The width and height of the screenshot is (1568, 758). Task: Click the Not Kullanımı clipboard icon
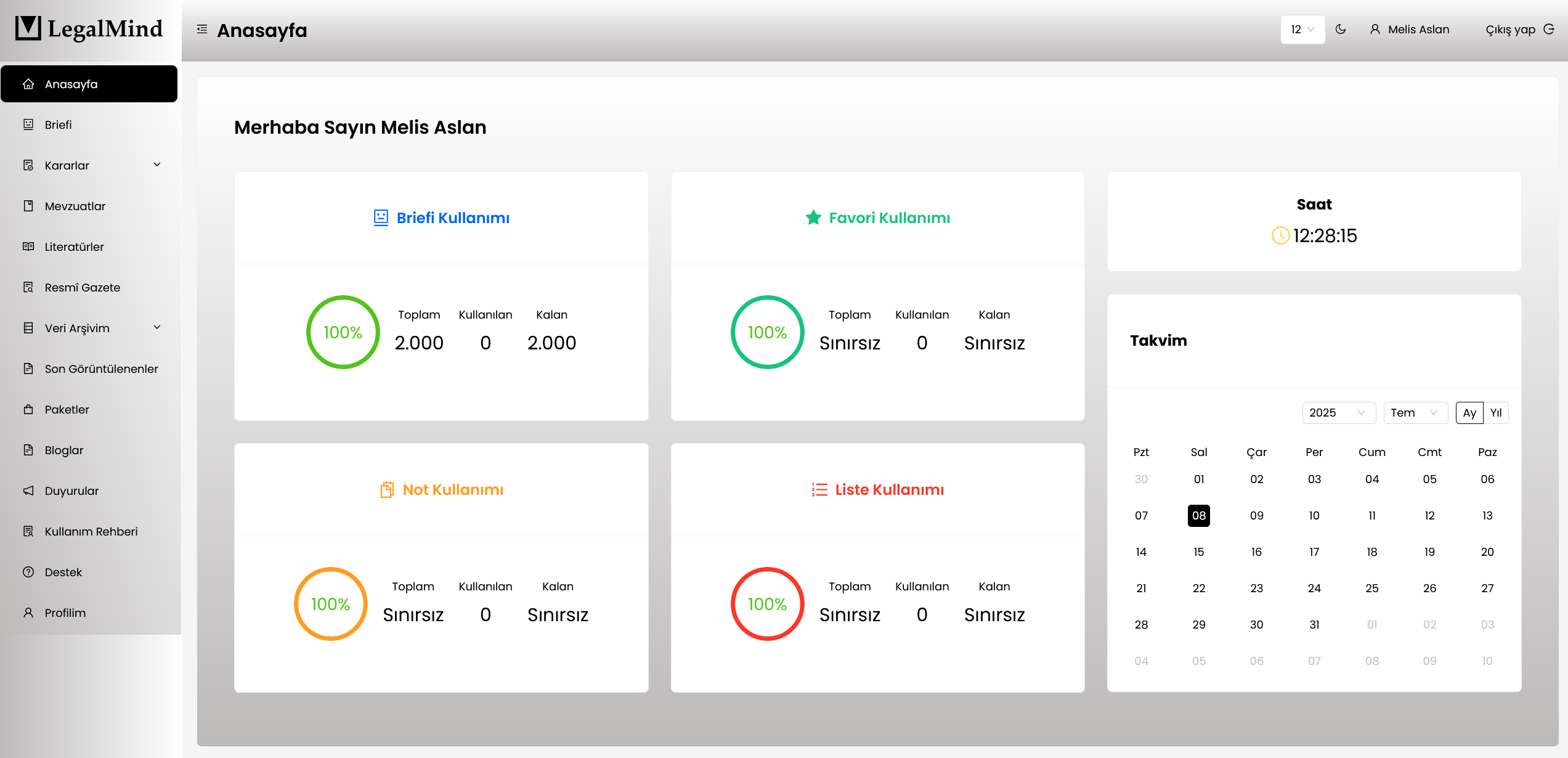click(387, 489)
